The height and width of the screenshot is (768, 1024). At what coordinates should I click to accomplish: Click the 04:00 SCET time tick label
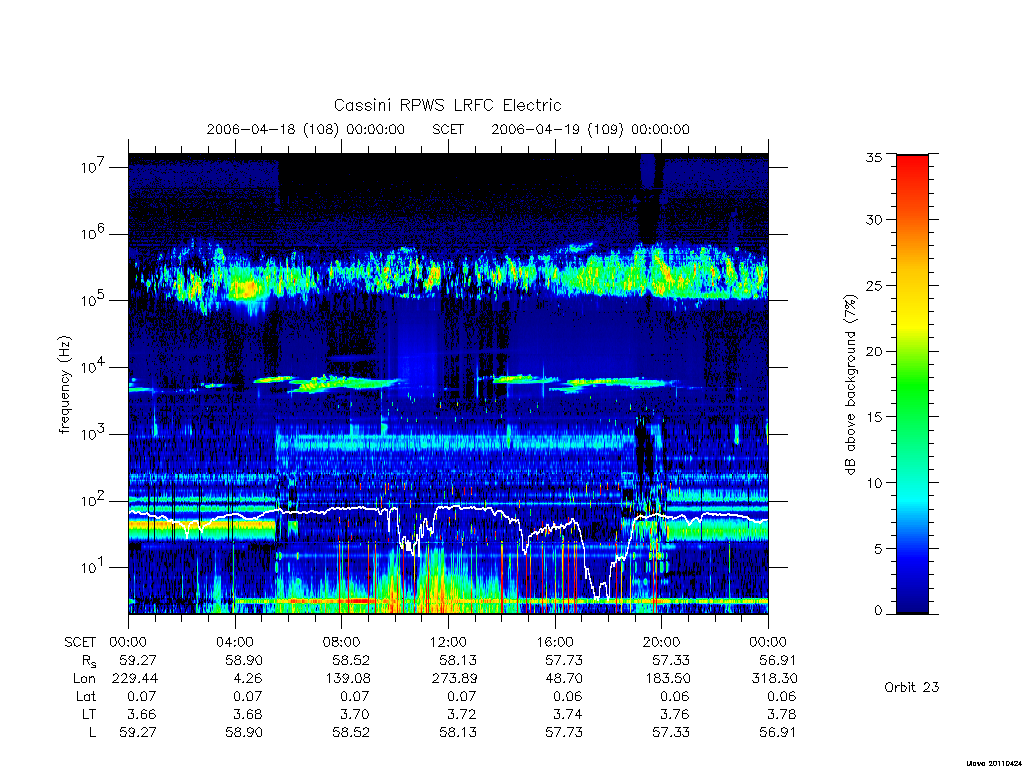[235, 642]
